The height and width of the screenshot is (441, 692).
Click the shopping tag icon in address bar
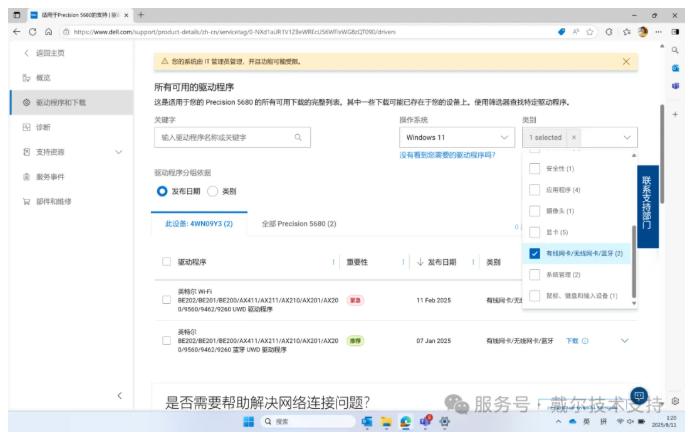(561, 32)
